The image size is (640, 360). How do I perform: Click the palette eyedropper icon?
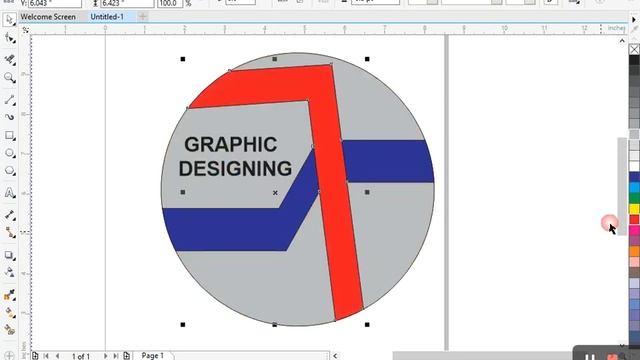636,30
